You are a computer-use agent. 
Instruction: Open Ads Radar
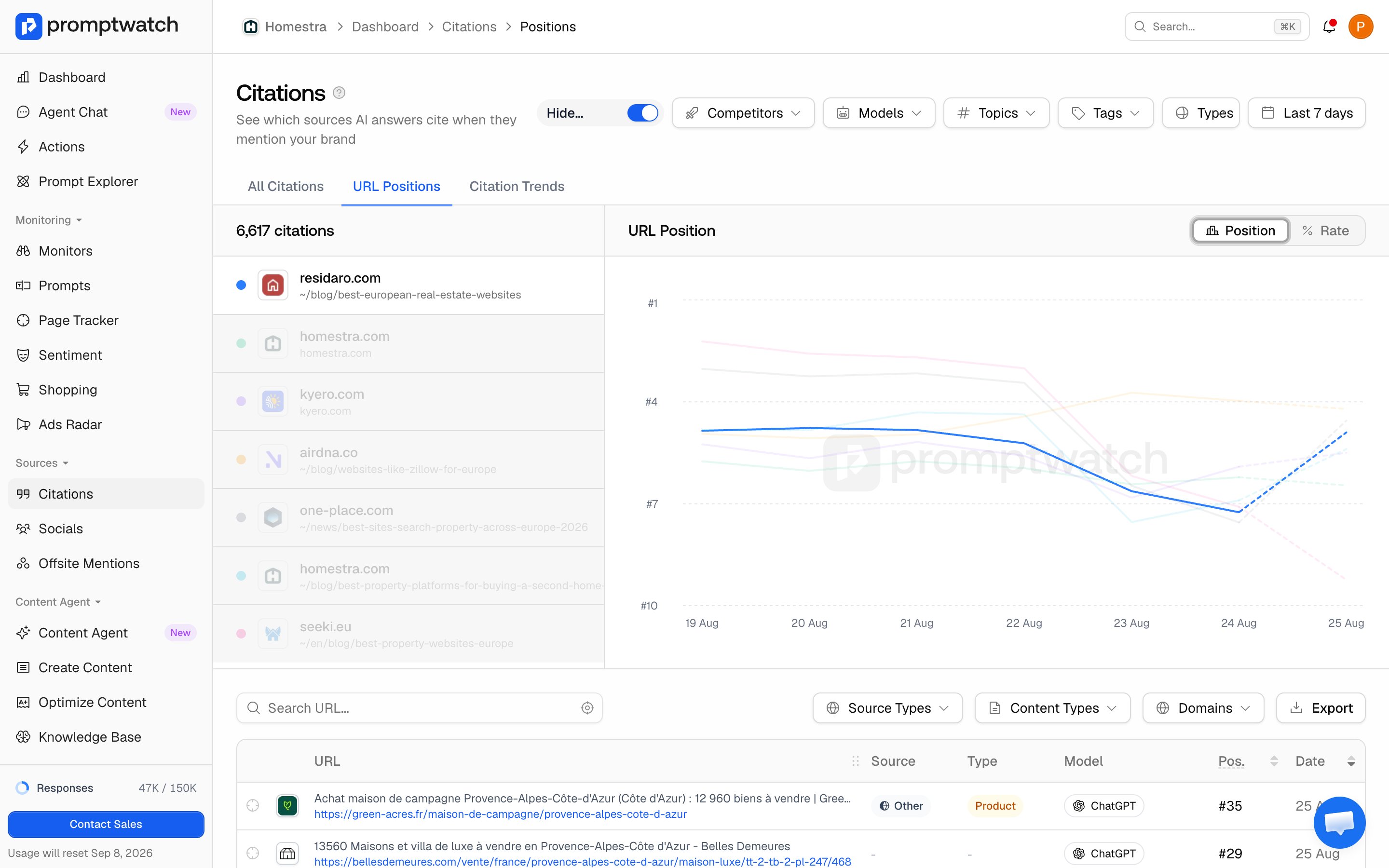[x=106, y=424]
